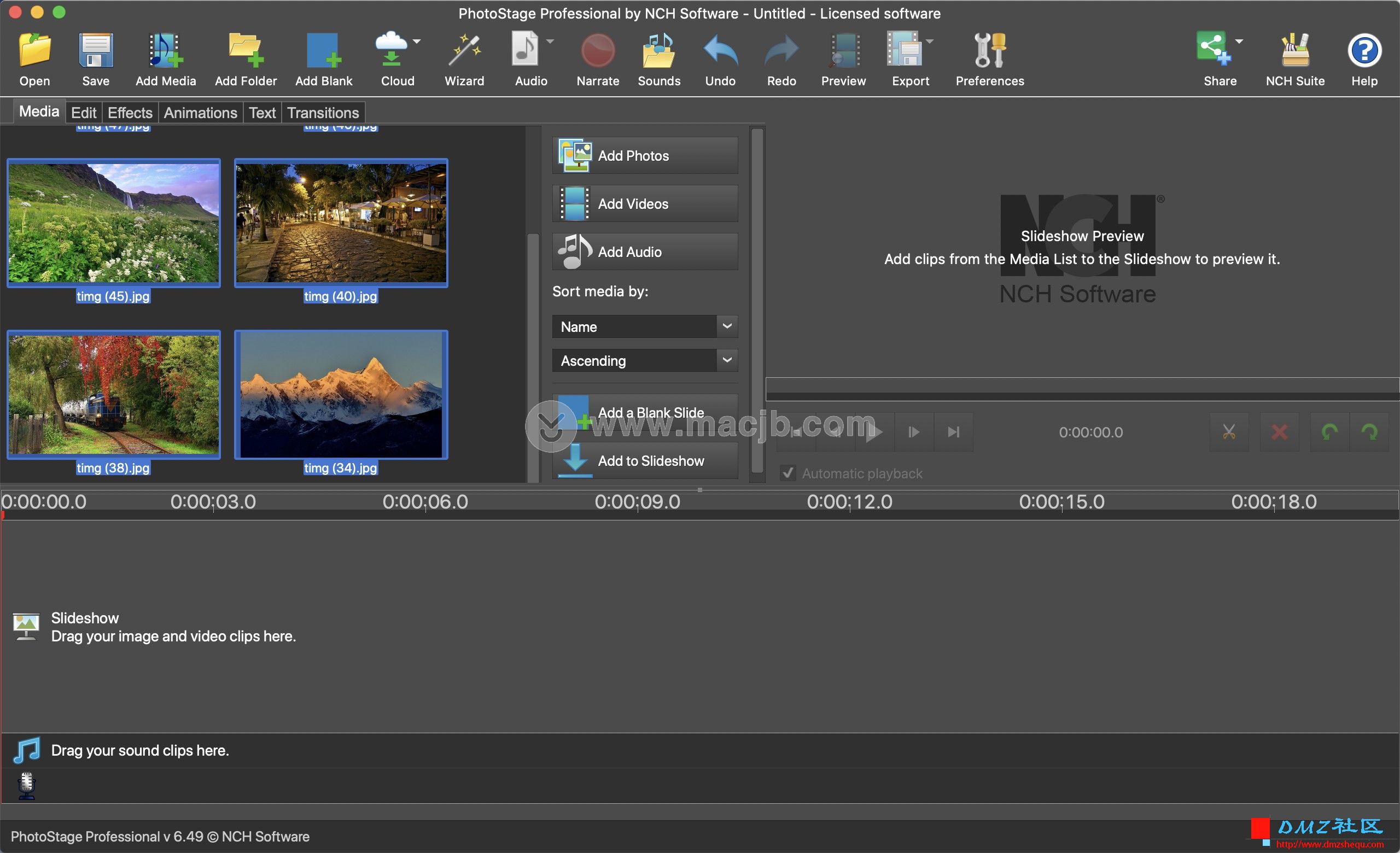Screen dimensions: 1400x853
Task: Toggle the Automatic playback checkbox
Action: point(788,473)
